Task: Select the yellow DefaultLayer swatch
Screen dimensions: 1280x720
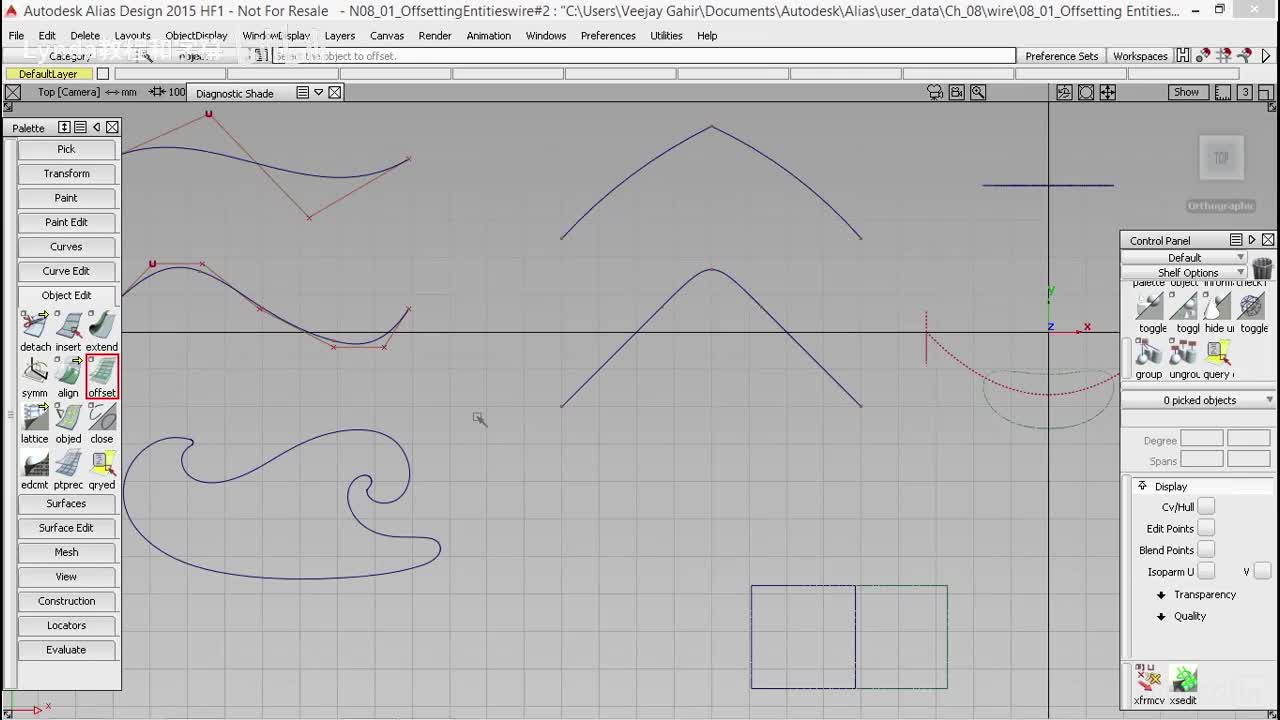Action: pyautogui.click(x=48, y=74)
